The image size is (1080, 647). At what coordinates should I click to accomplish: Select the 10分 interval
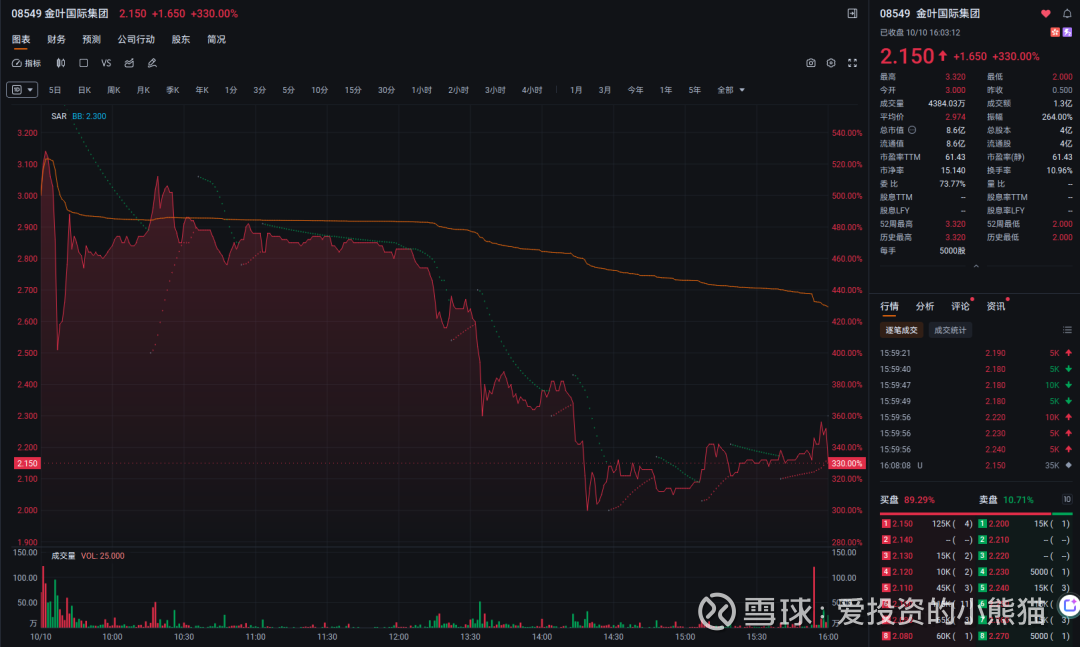(x=319, y=90)
